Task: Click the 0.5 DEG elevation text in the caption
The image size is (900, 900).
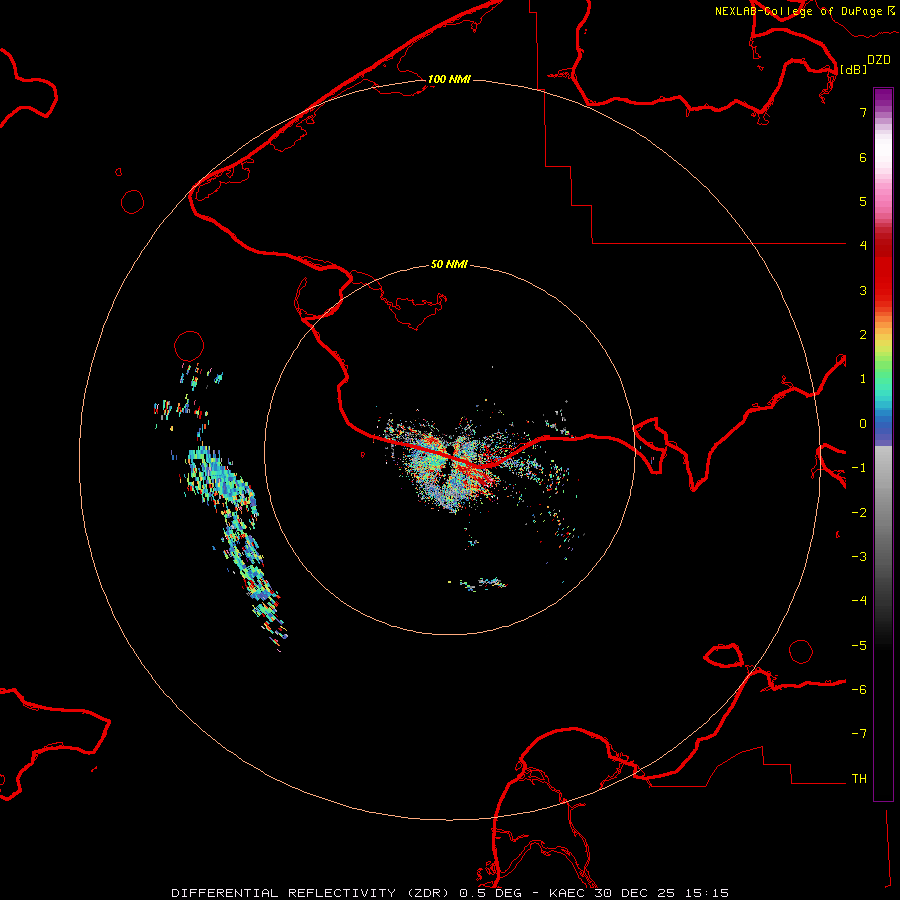Action: tap(490, 893)
